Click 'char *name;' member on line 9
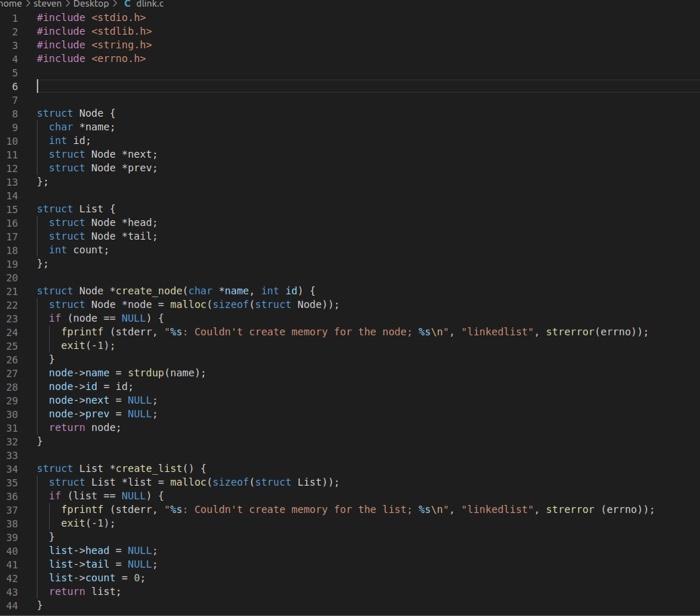This screenshot has height=616, width=700. (x=82, y=127)
